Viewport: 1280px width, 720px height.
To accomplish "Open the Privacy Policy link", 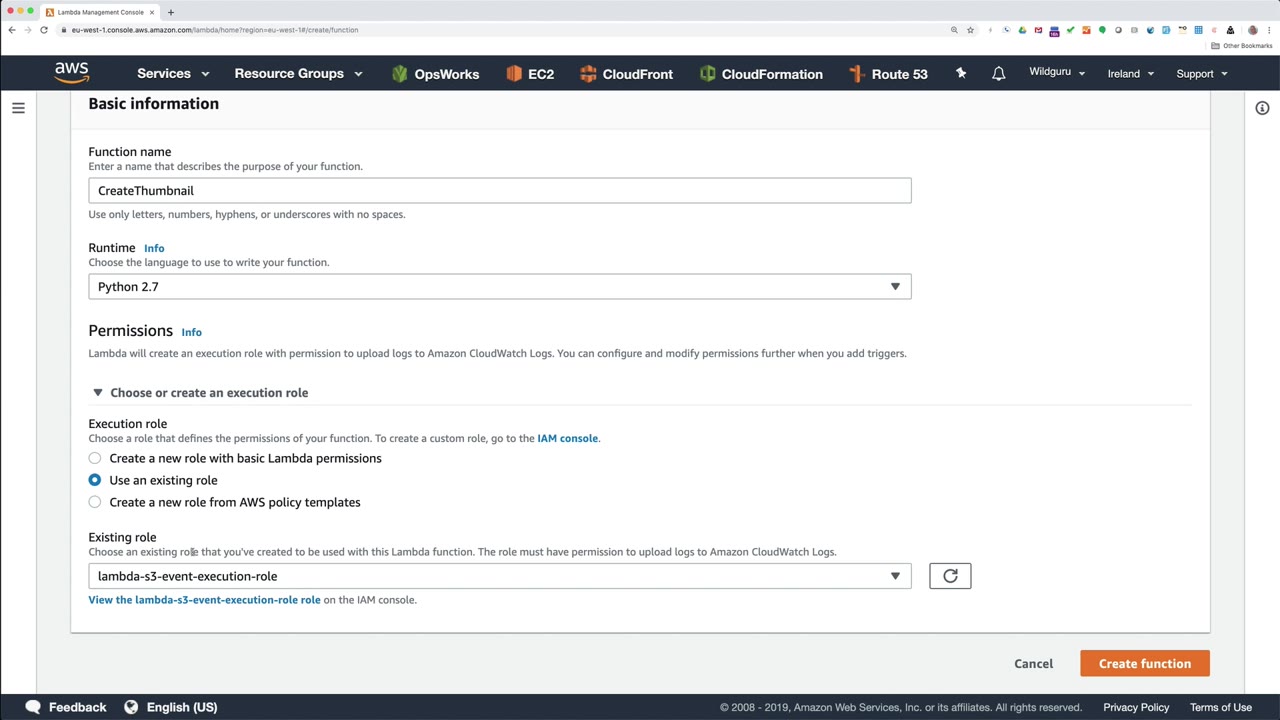I will tap(1136, 707).
